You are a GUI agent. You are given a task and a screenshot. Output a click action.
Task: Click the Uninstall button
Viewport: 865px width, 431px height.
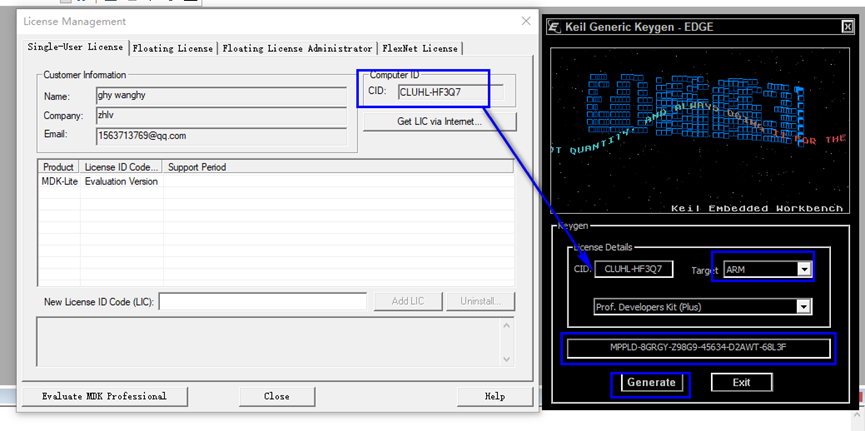tap(480, 301)
